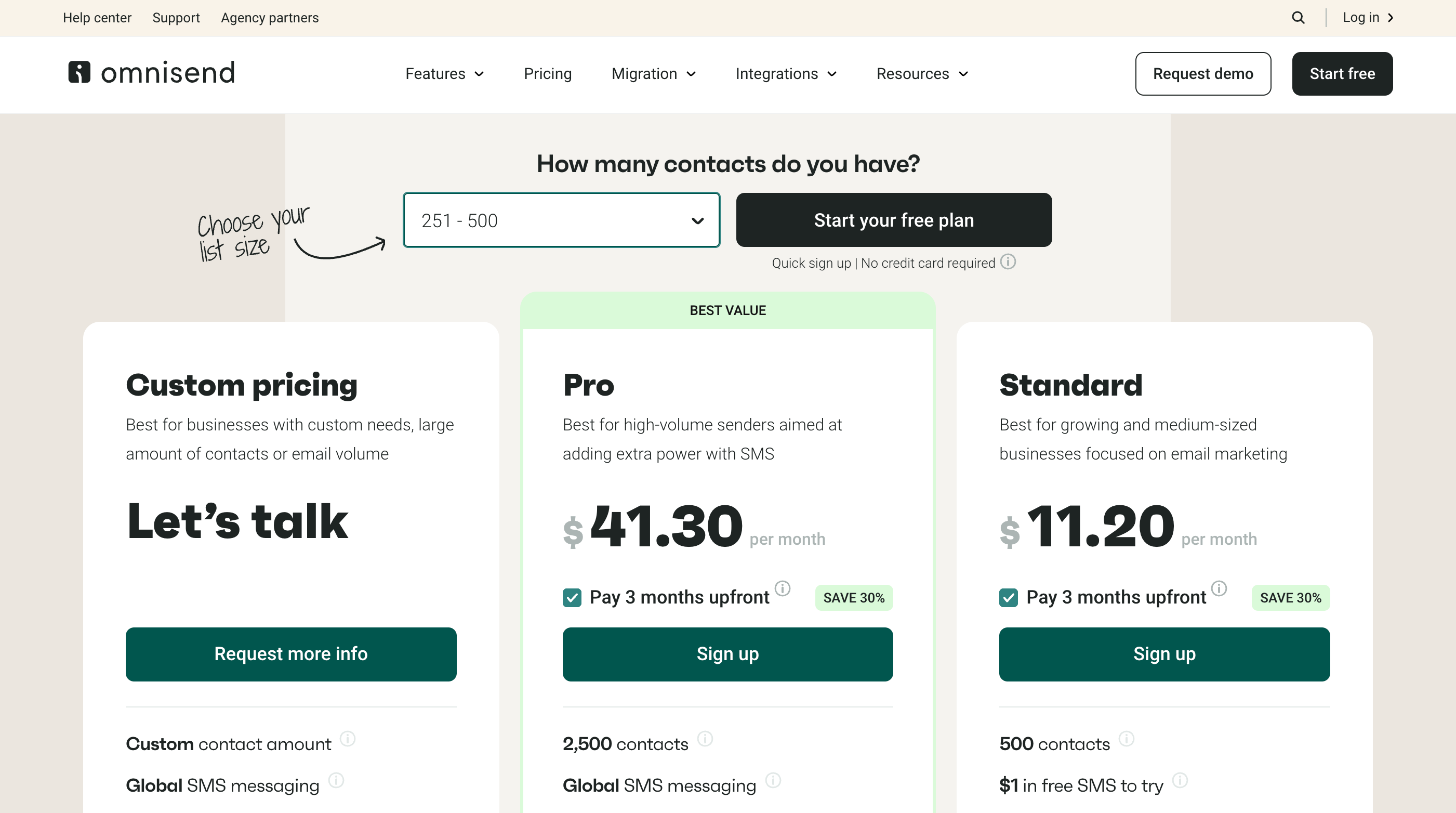Click info icon beside free SMS to try
Screen dimensions: 1456x813
(x=1180, y=780)
